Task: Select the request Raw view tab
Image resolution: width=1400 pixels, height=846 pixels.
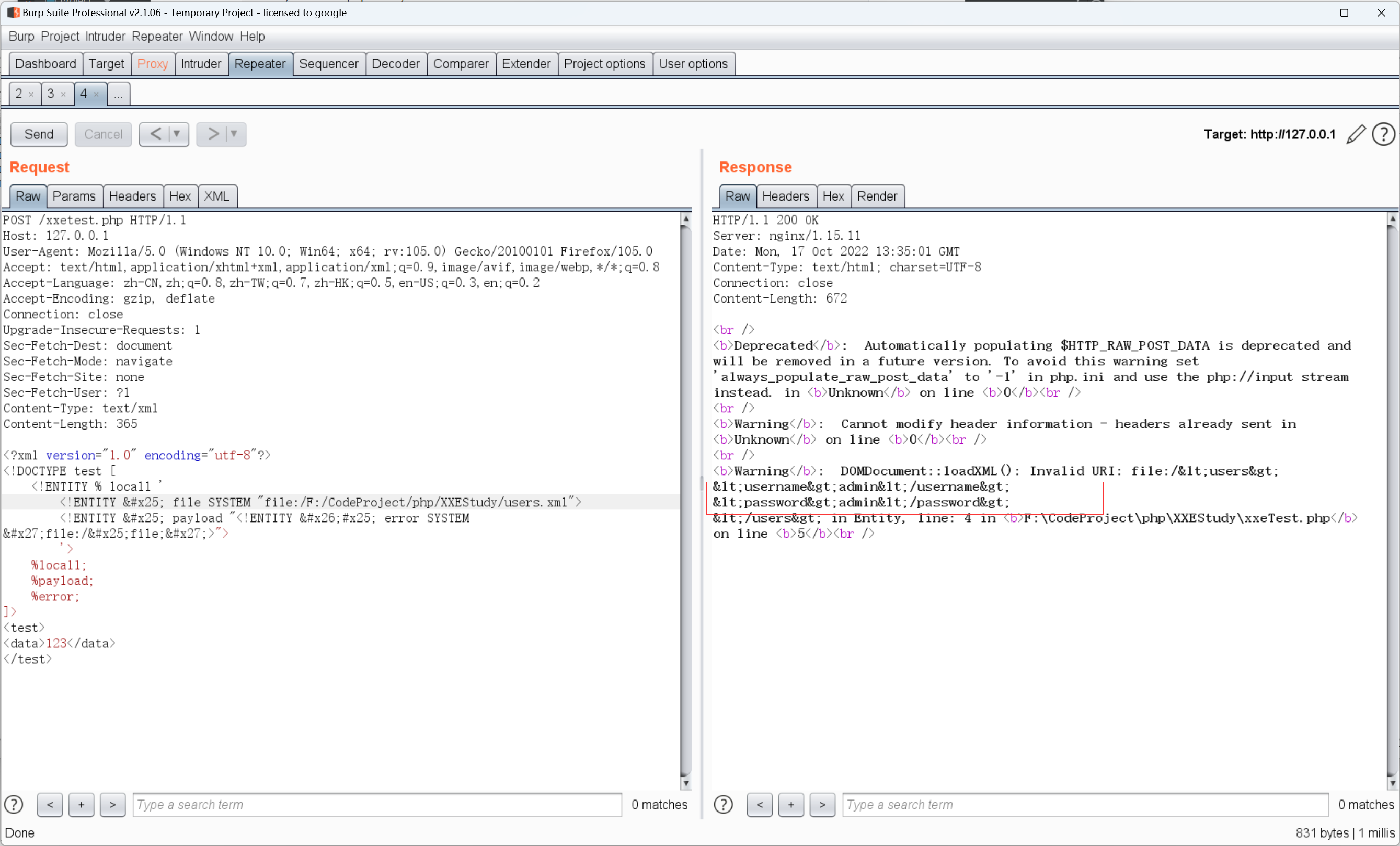Action: click(28, 196)
